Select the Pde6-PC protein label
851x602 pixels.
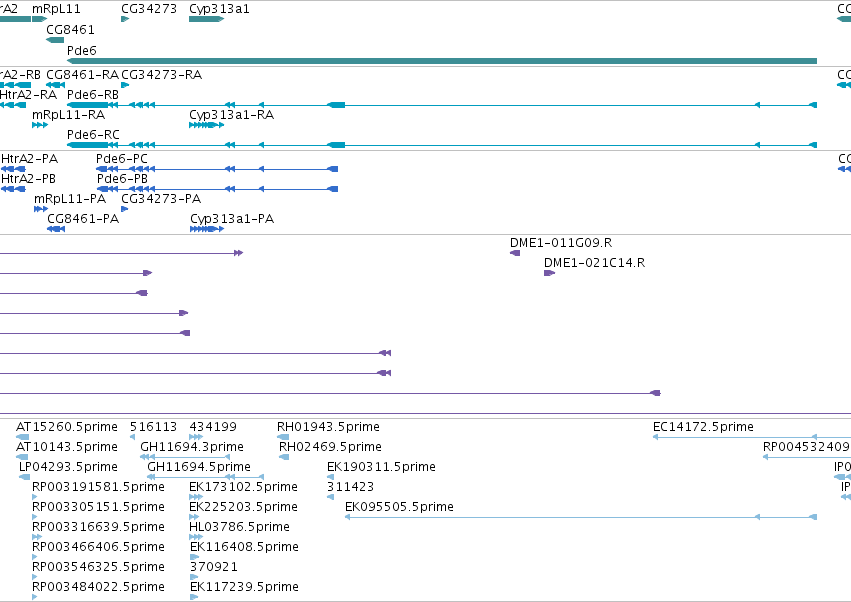pos(122,159)
